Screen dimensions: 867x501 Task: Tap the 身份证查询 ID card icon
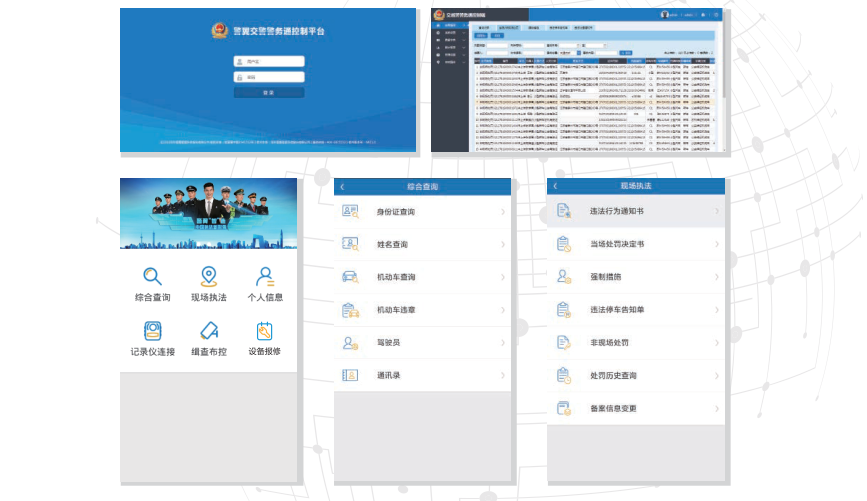point(350,212)
